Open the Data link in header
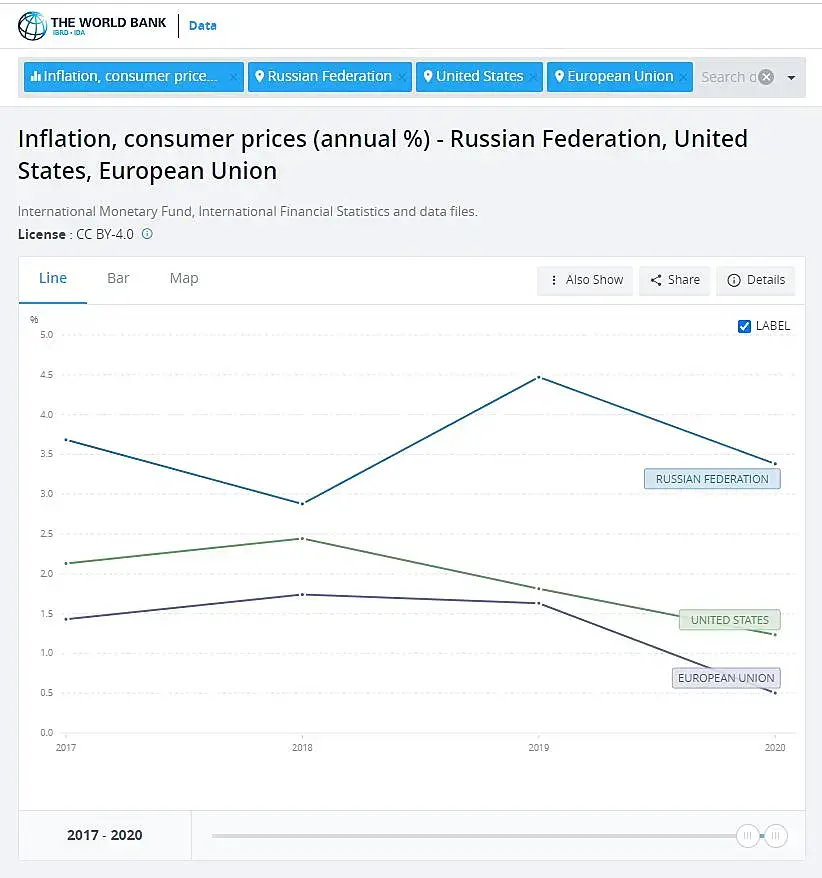 coord(202,25)
